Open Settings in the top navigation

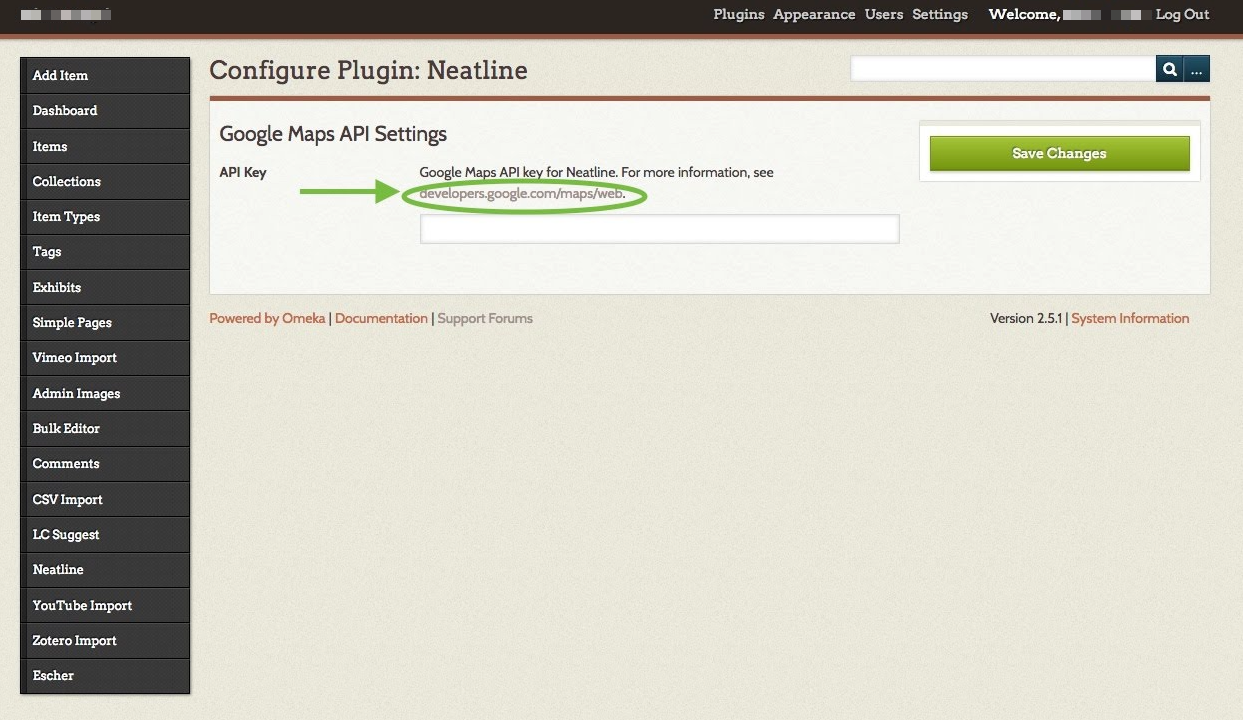coord(940,14)
